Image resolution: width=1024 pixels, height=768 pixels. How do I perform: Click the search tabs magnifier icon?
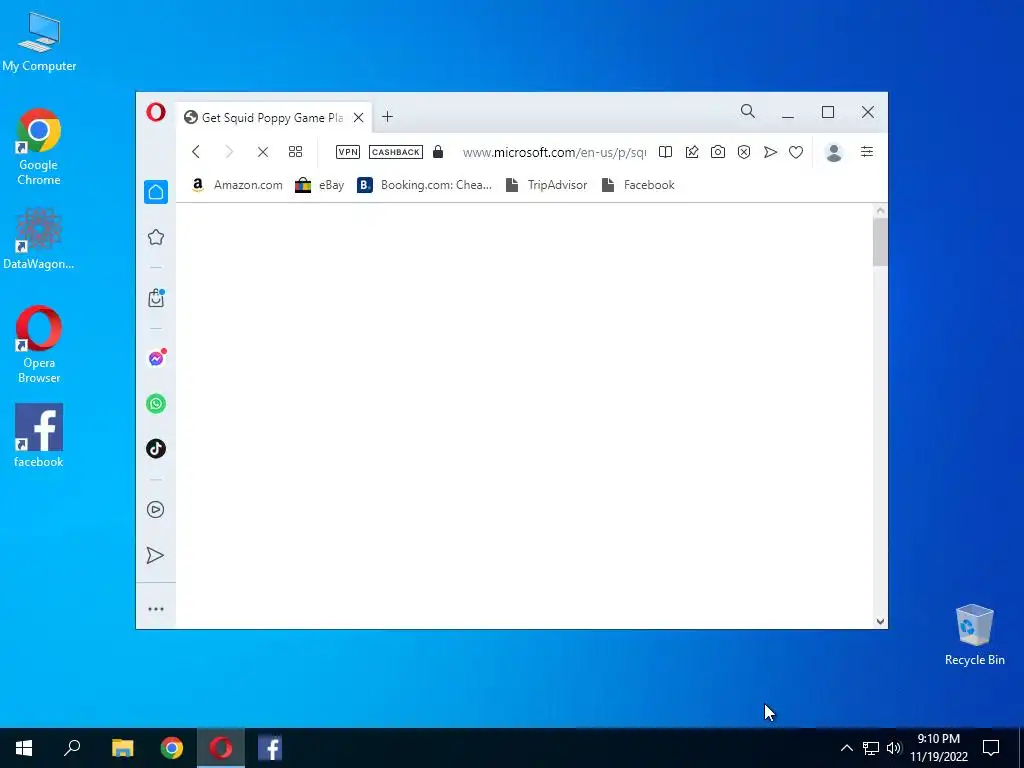[748, 112]
